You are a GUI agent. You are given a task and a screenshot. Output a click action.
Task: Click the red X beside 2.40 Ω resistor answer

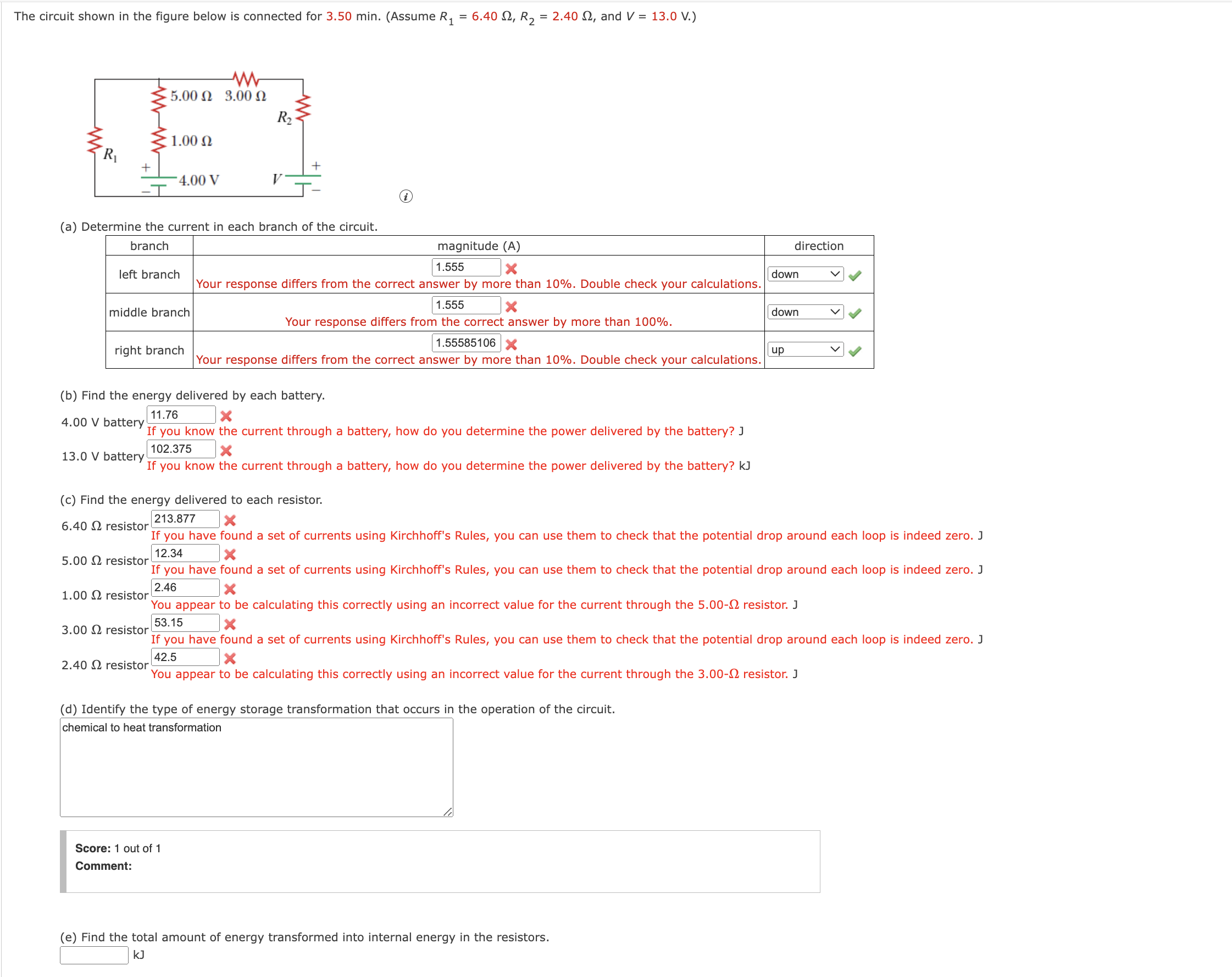pos(230,658)
